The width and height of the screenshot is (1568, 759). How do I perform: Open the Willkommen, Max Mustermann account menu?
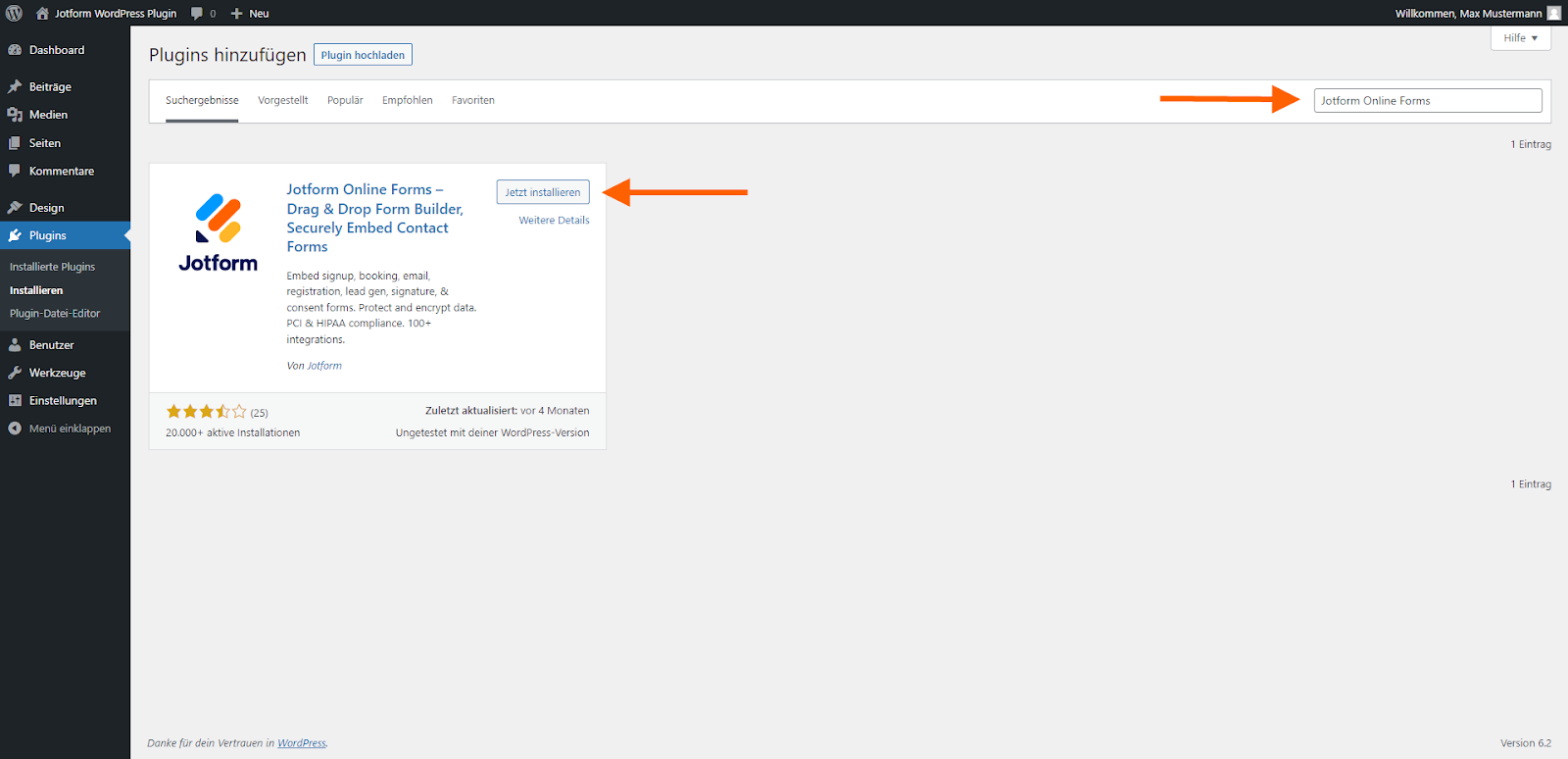click(1478, 14)
